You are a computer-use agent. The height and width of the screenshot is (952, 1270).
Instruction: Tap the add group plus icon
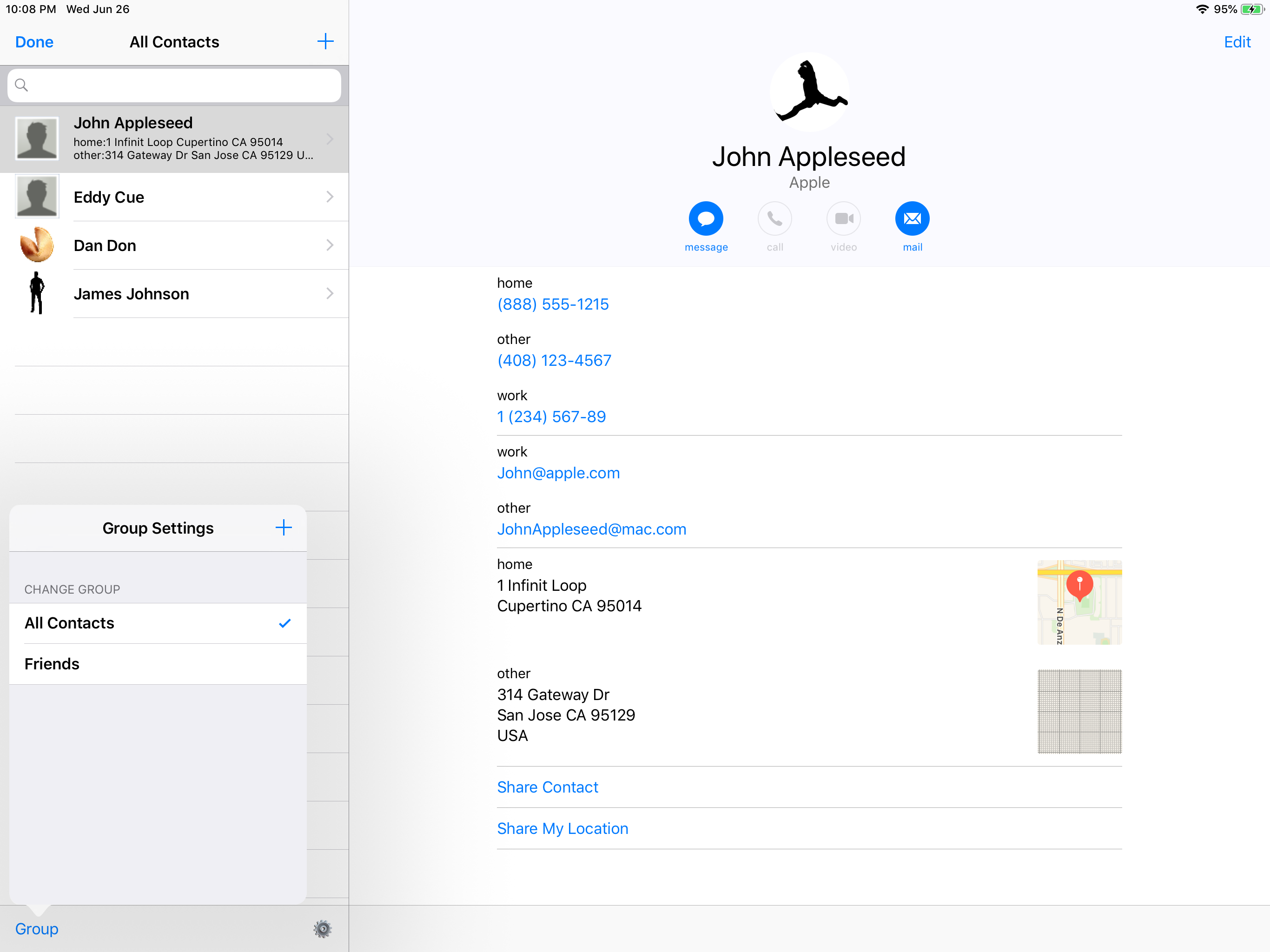pos(284,528)
